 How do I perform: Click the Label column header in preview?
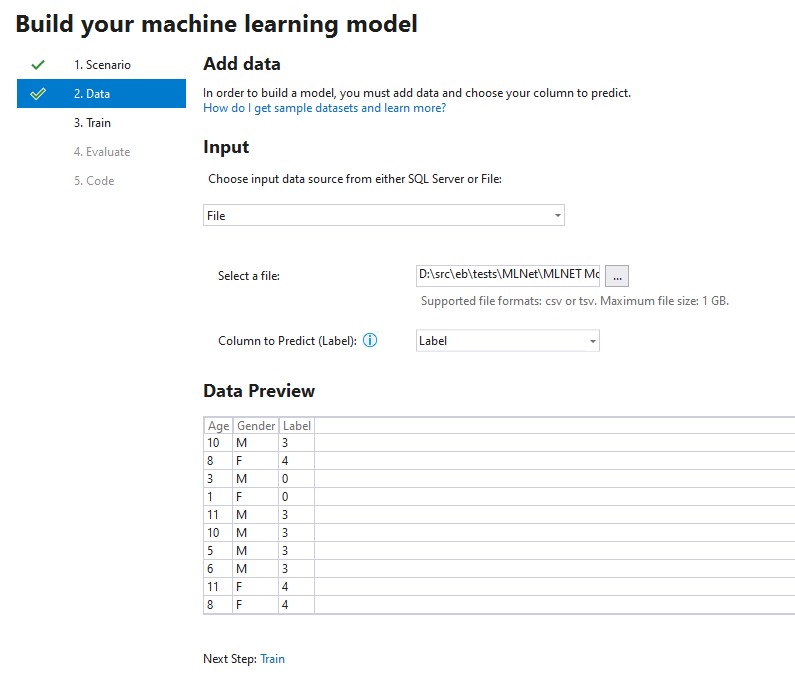pyautogui.click(x=297, y=426)
